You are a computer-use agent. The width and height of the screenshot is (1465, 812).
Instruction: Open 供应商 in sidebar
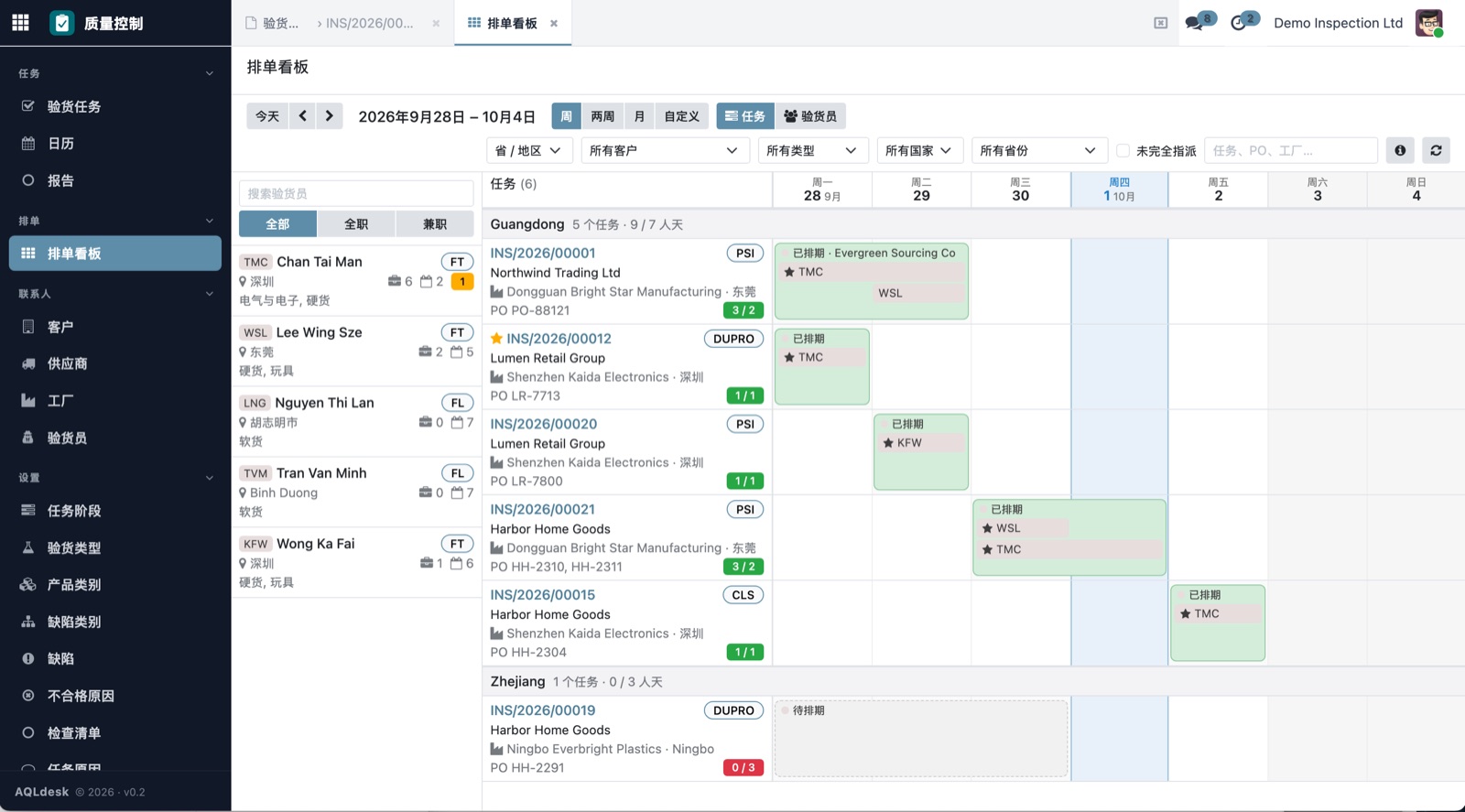tap(115, 363)
